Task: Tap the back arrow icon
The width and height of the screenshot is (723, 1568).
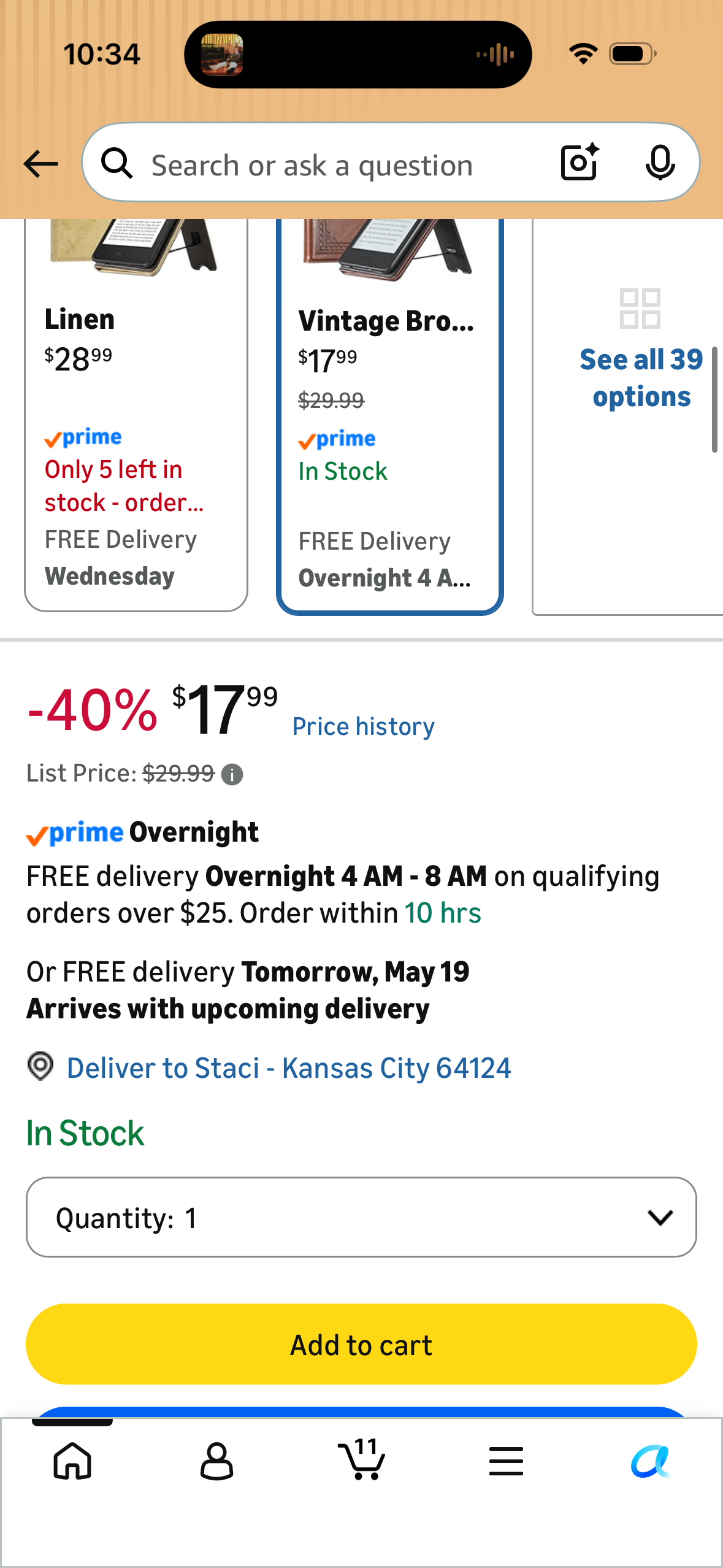Action: (40, 164)
